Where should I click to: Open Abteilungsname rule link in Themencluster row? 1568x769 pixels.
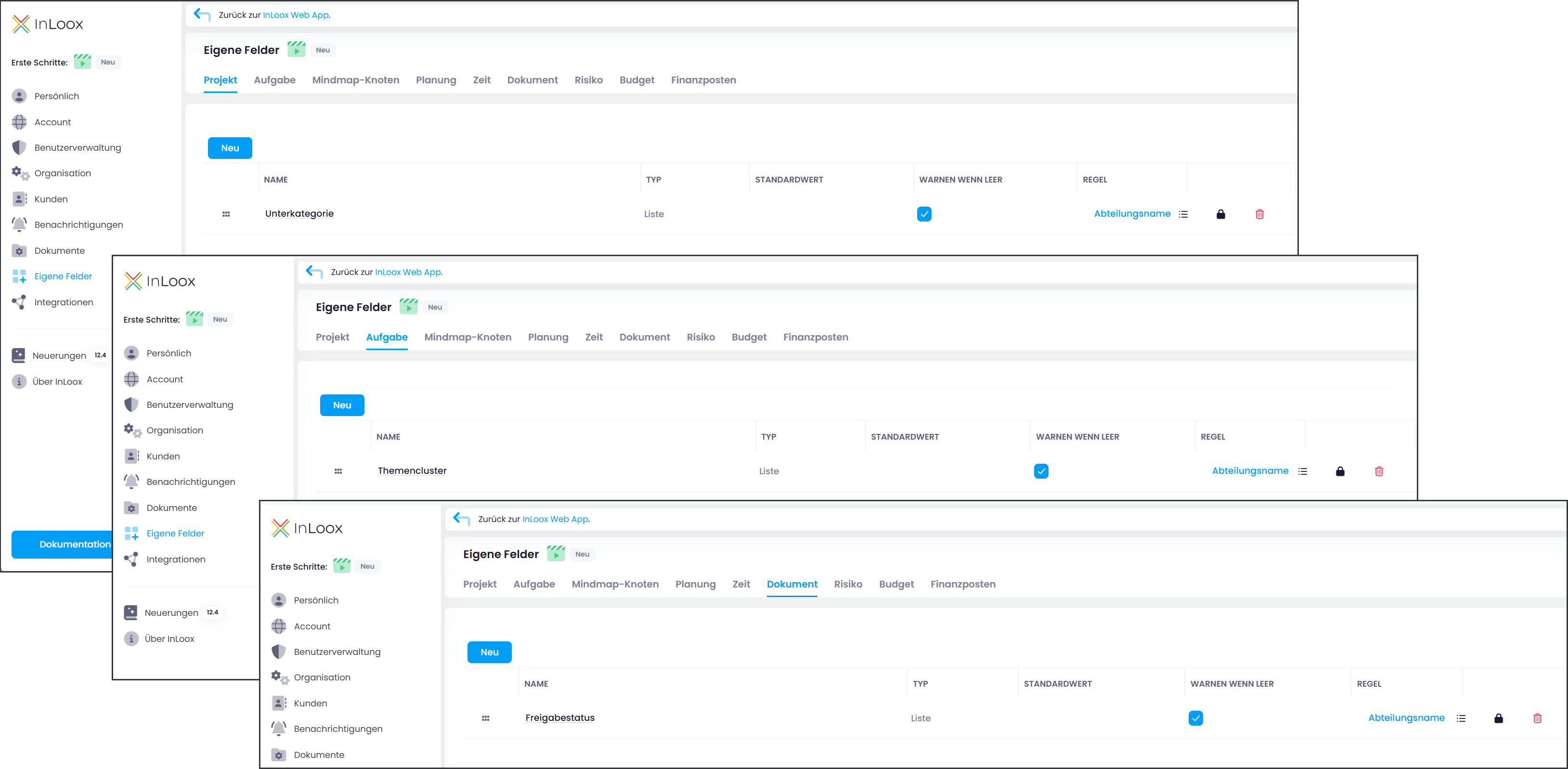pos(1250,470)
